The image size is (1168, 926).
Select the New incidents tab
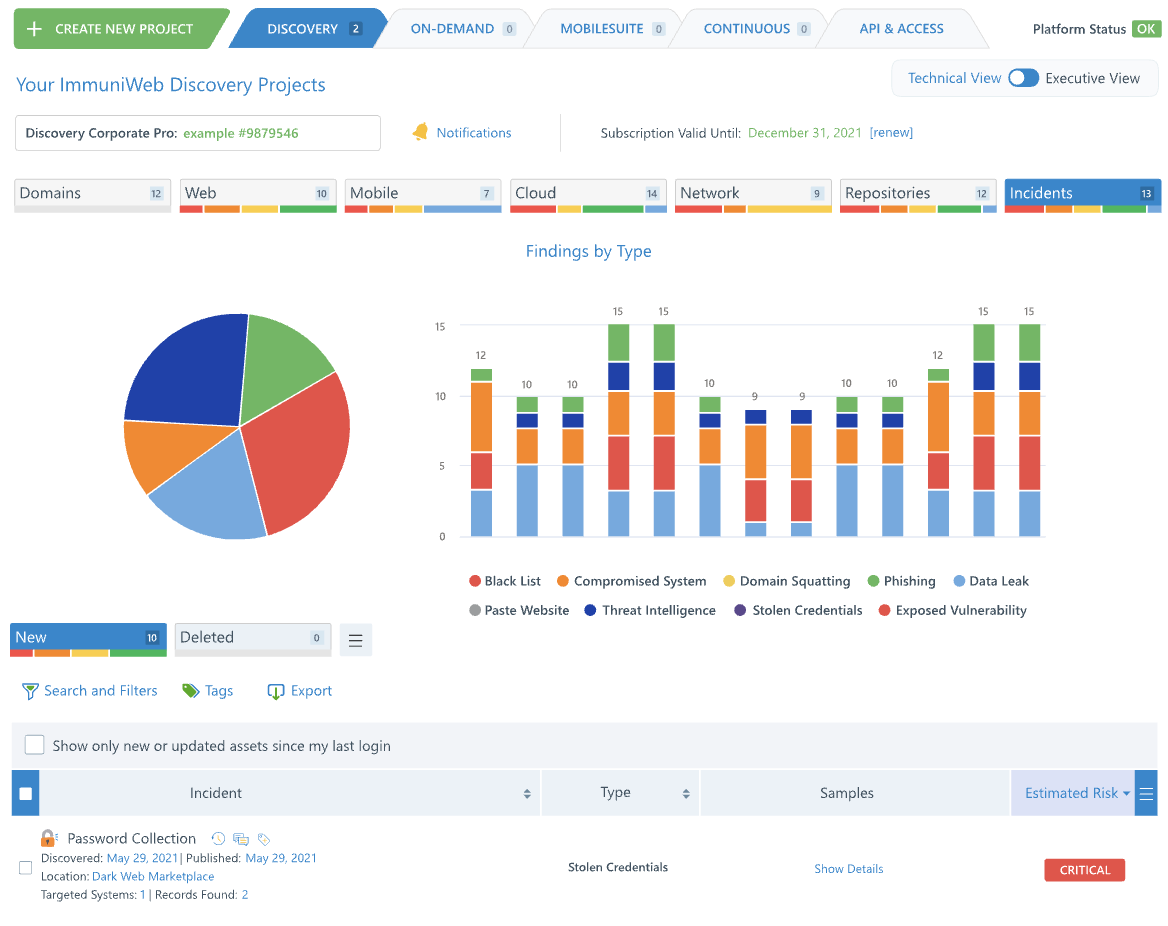(89, 639)
